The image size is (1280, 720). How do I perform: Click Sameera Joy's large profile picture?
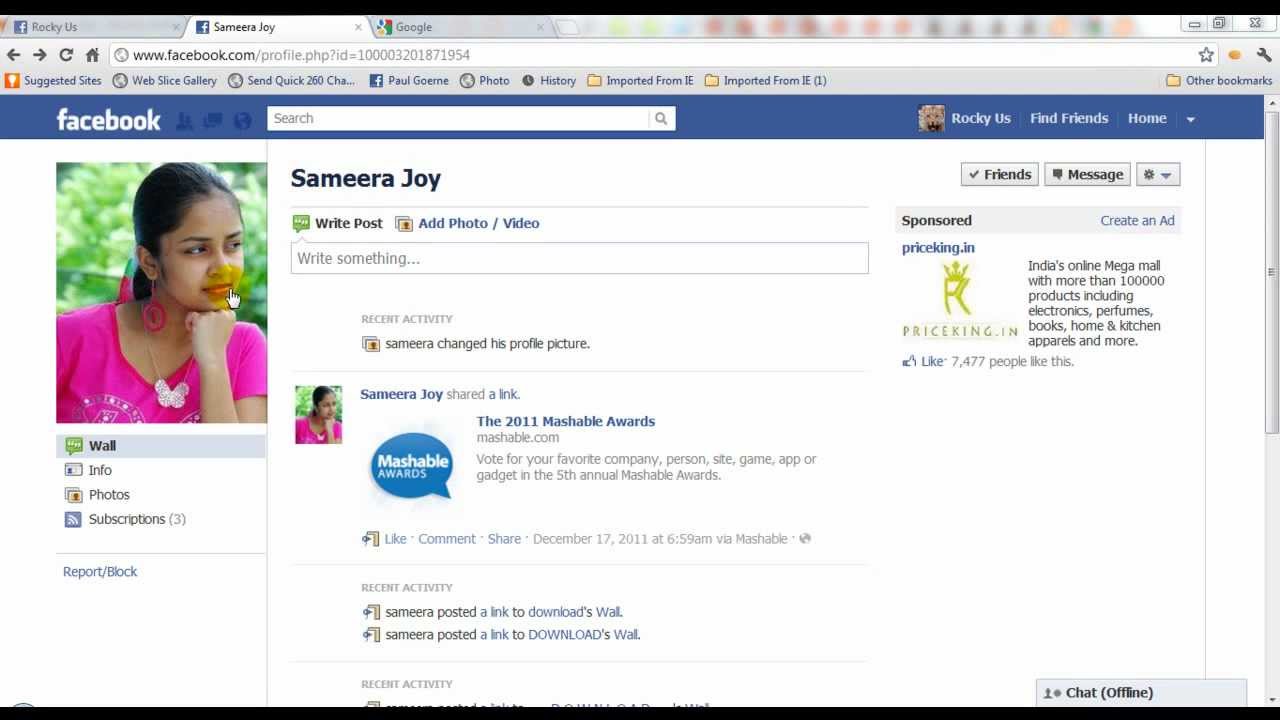tap(161, 293)
